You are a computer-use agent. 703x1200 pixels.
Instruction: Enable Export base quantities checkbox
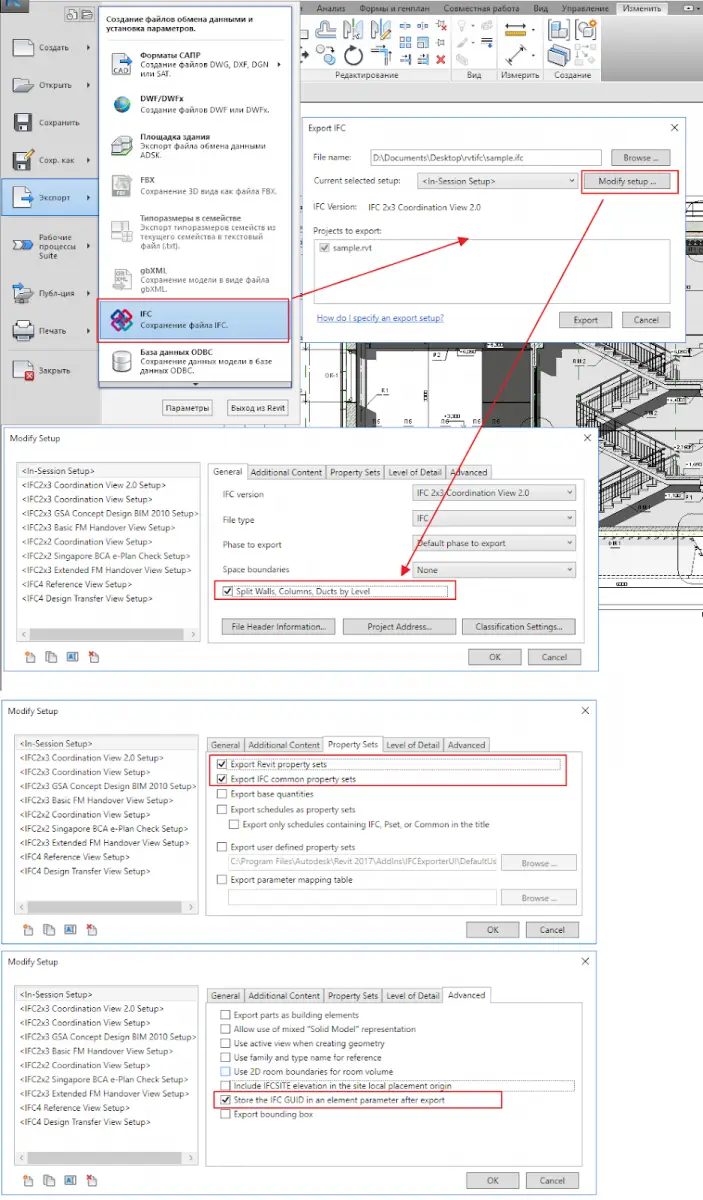pos(222,794)
